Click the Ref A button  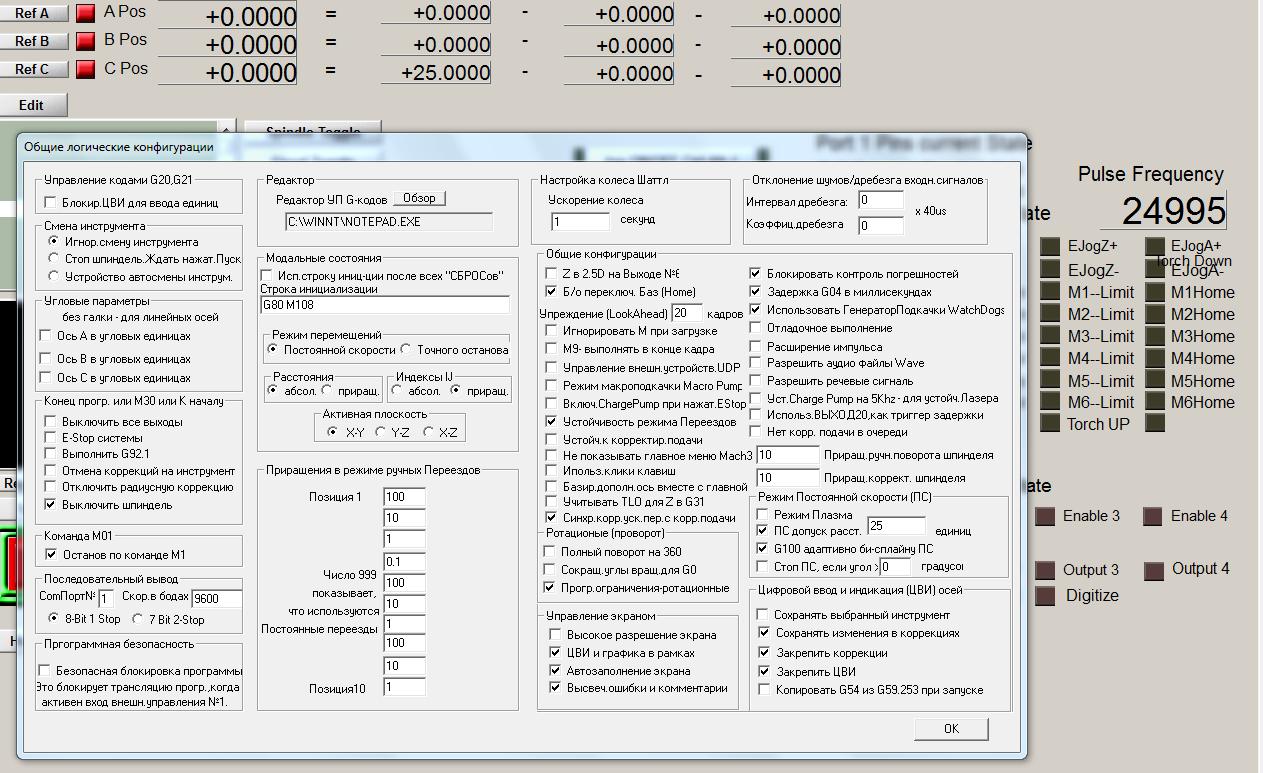[34, 13]
